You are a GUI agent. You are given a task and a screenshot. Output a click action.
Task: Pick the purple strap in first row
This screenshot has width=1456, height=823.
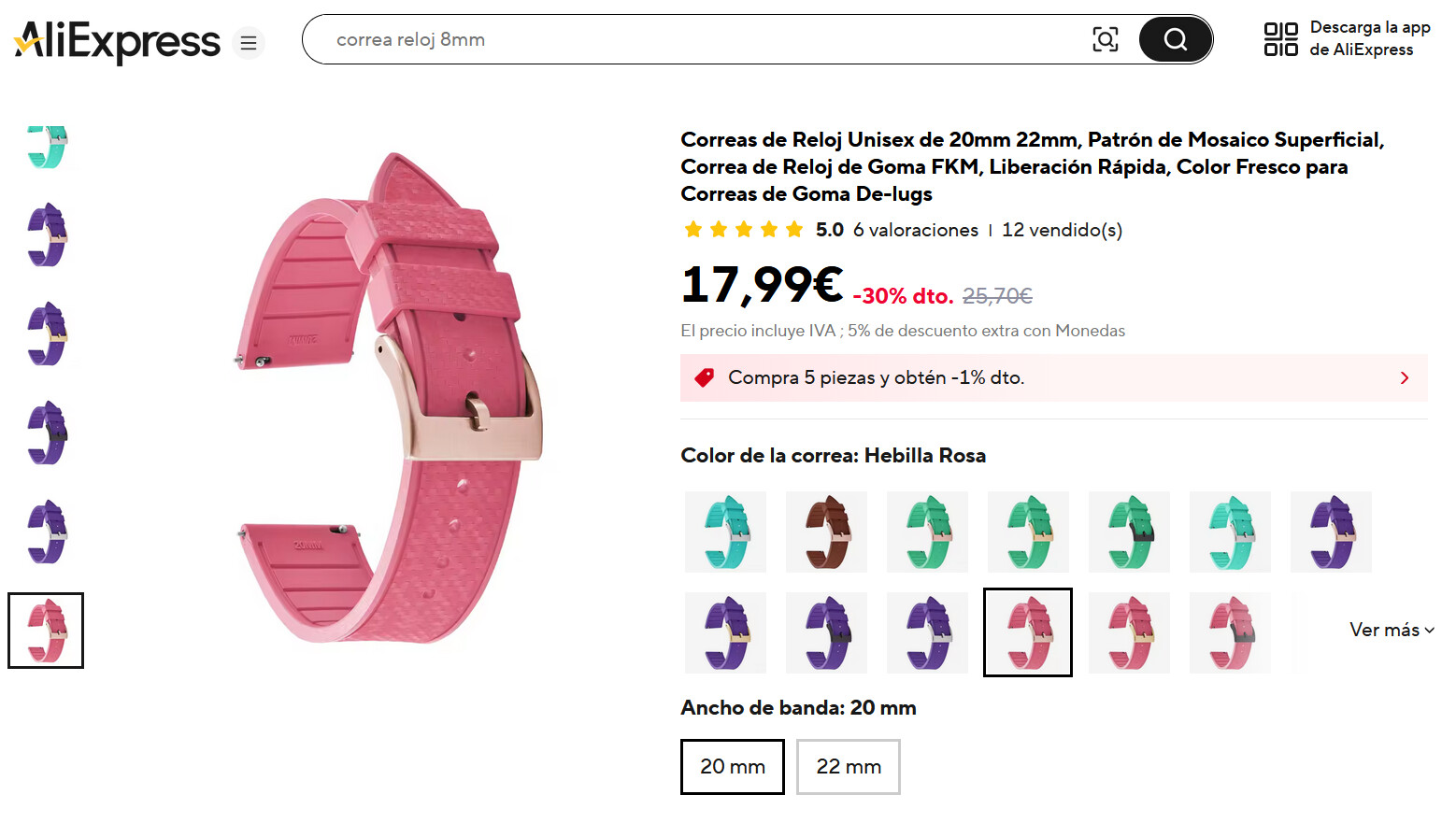1331,532
